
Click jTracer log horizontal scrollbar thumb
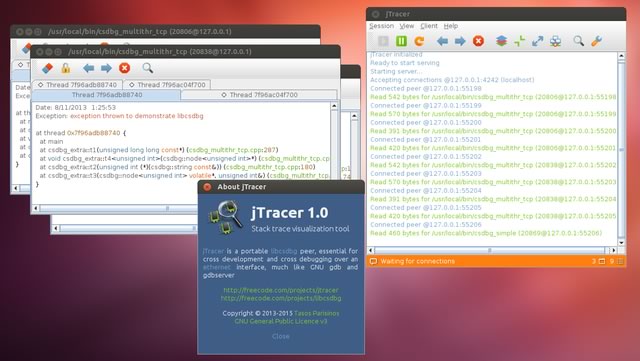tap(489, 250)
